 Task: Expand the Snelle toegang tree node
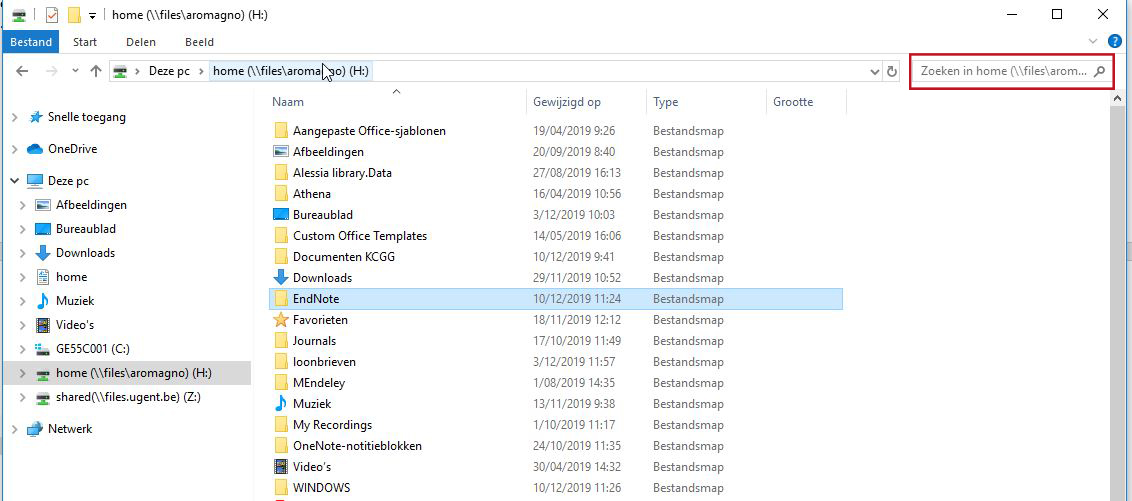14,118
